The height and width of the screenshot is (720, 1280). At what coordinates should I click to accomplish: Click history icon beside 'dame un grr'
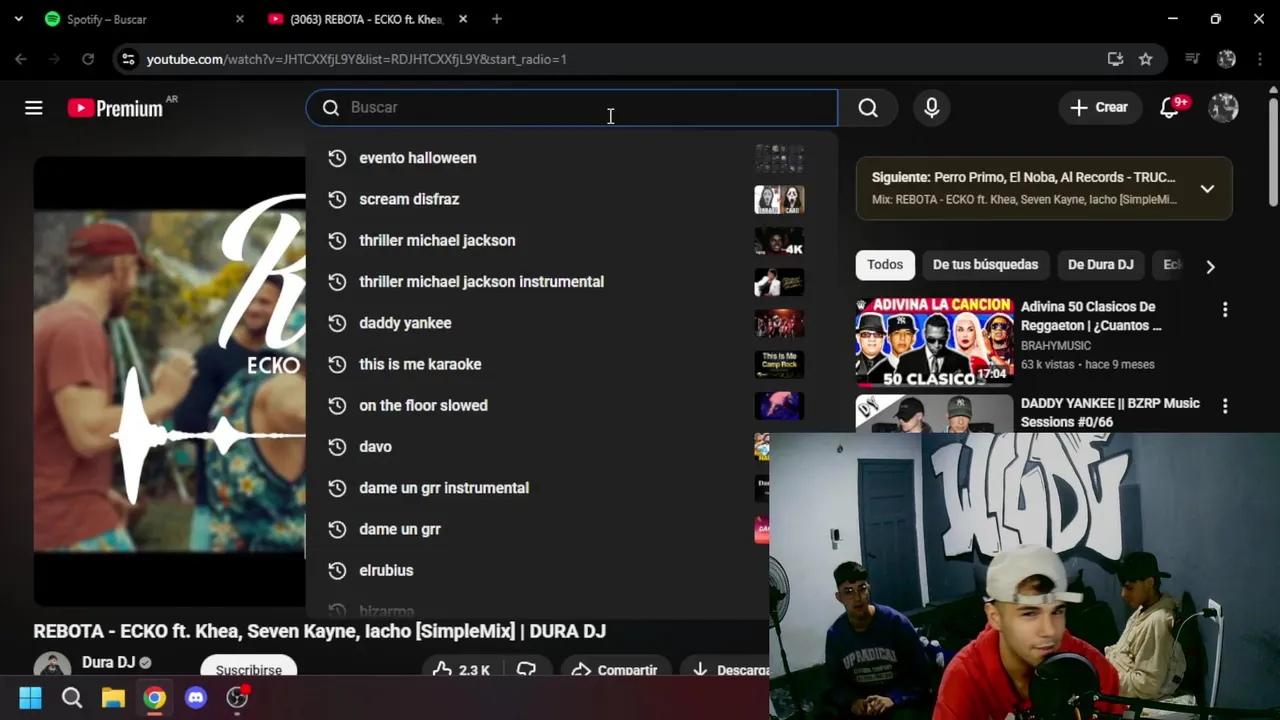click(337, 529)
